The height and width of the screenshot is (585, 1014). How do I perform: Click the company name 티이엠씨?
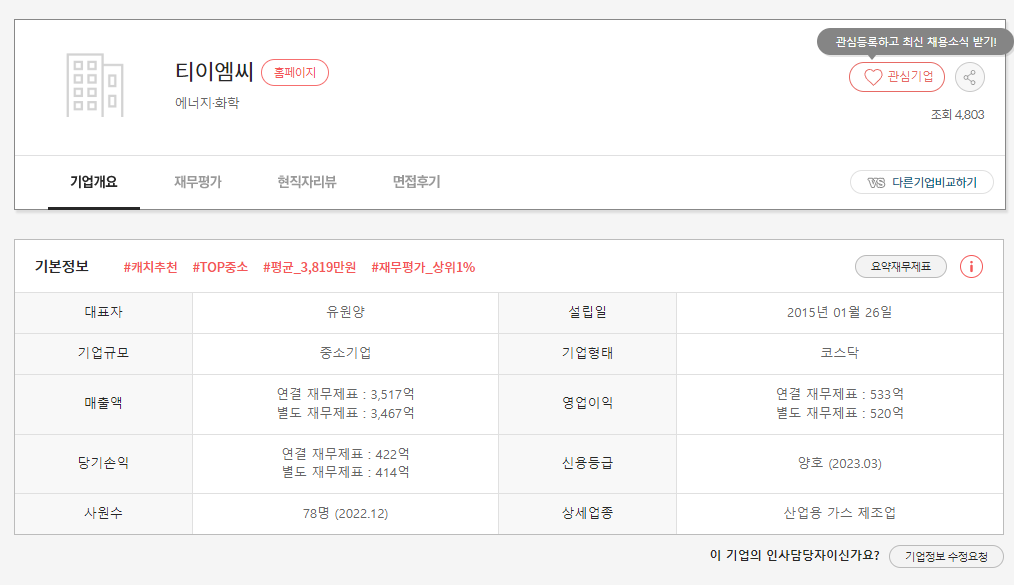coord(214,71)
